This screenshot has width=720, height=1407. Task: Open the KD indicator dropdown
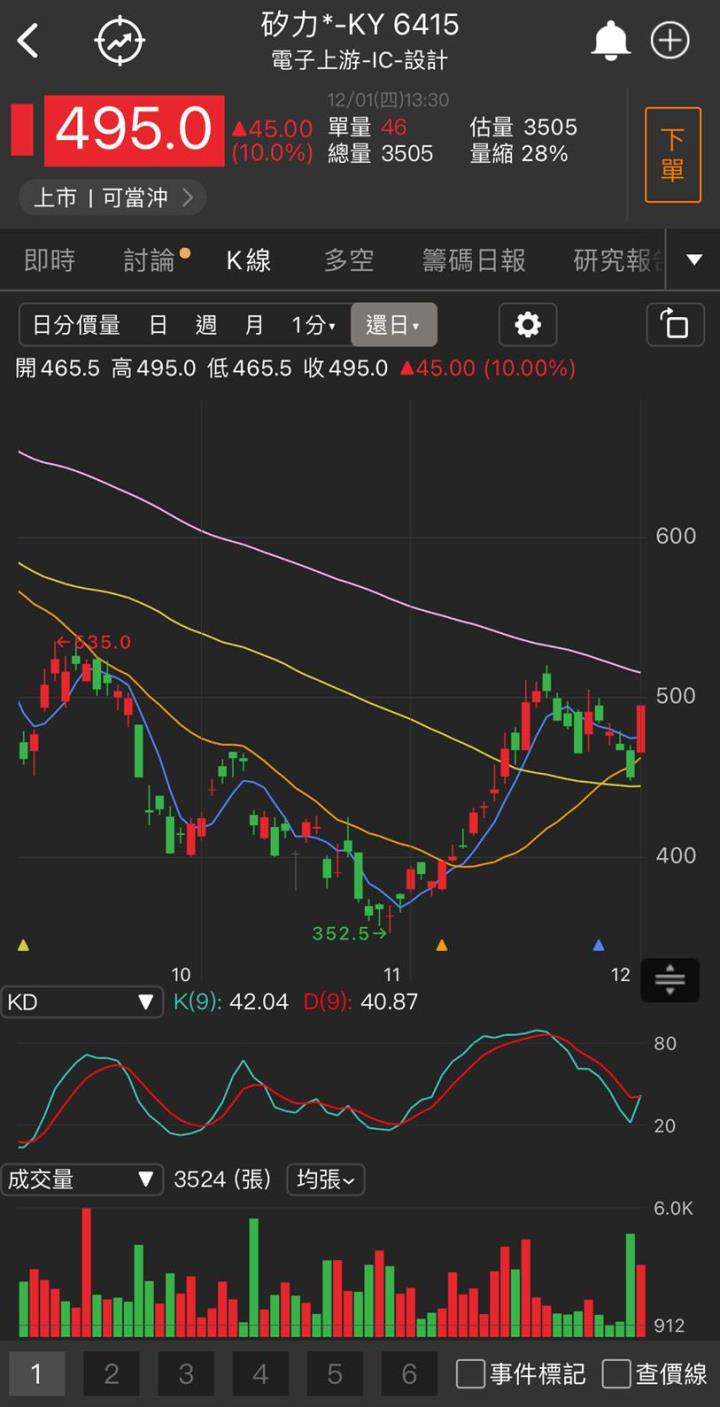82,1002
